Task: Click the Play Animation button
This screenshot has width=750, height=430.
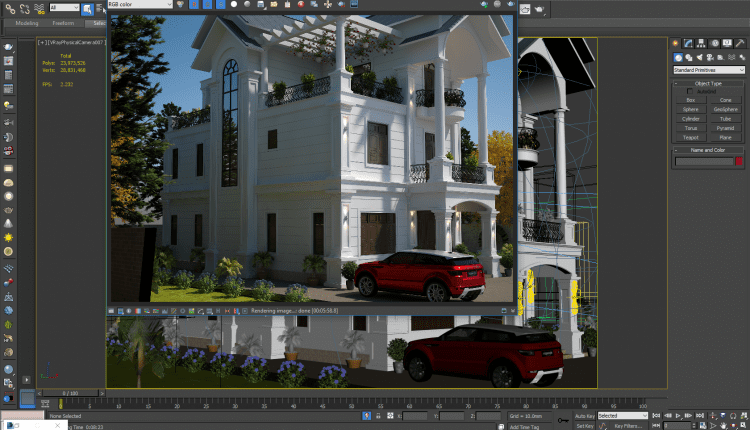Action: coord(678,416)
